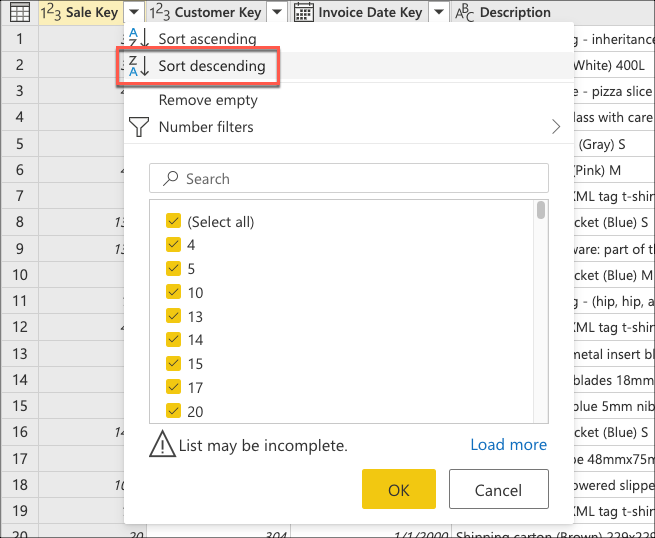Open the Sale Key column dropdown
This screenshot has width=655, height=538.
point(134,12)
